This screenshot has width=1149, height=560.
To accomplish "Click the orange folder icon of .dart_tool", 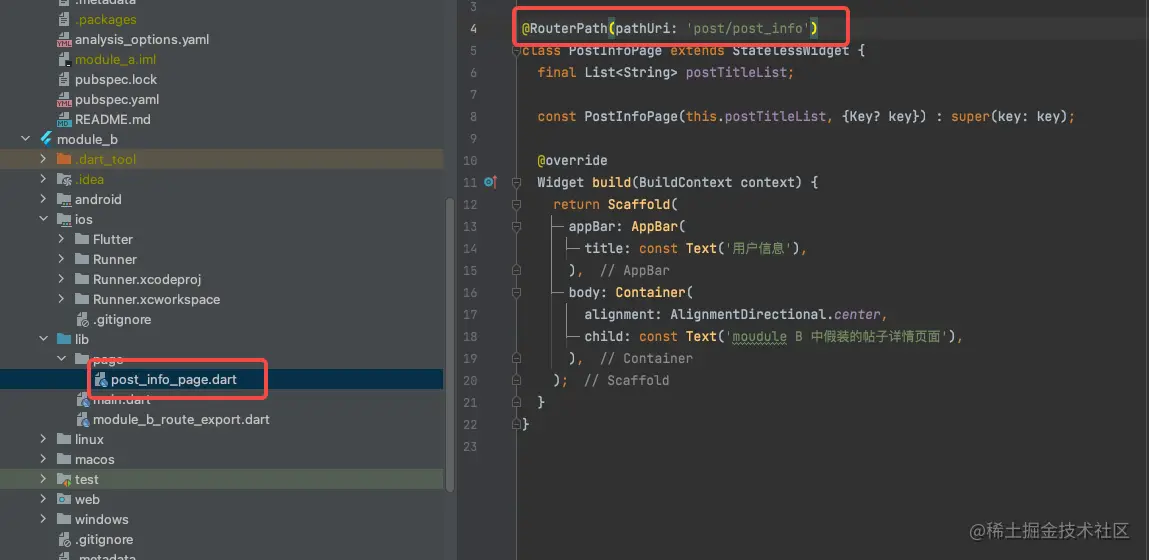I will (x=64, y=159).
